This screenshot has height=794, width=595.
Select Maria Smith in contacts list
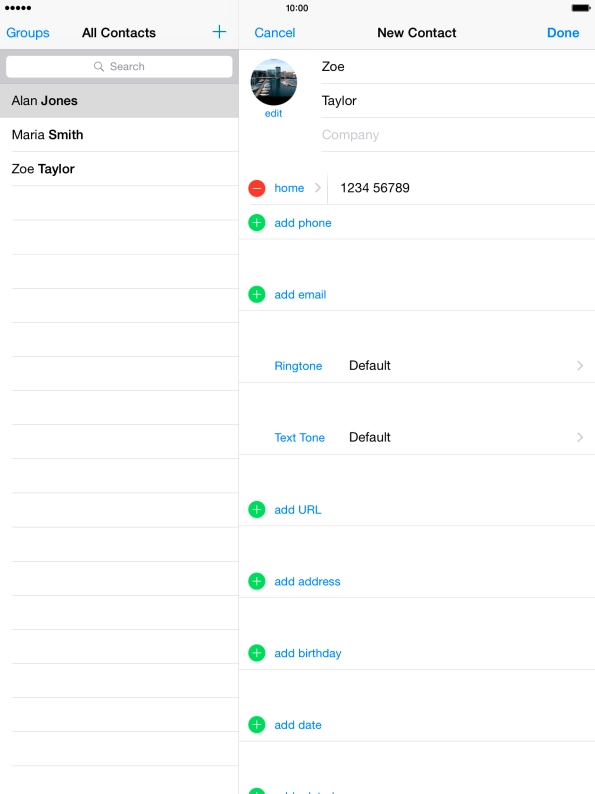(x=119, y=135)
